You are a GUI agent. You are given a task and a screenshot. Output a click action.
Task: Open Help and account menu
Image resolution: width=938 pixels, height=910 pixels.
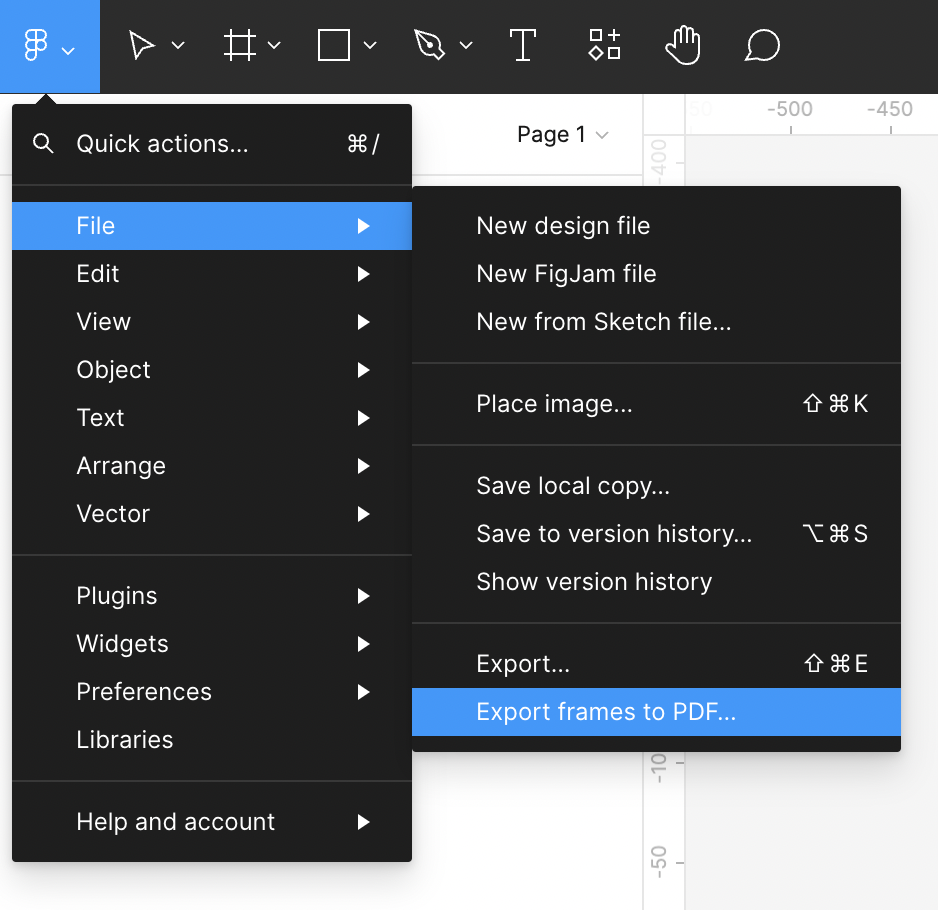pyautogui.click(x=212, y=822)
